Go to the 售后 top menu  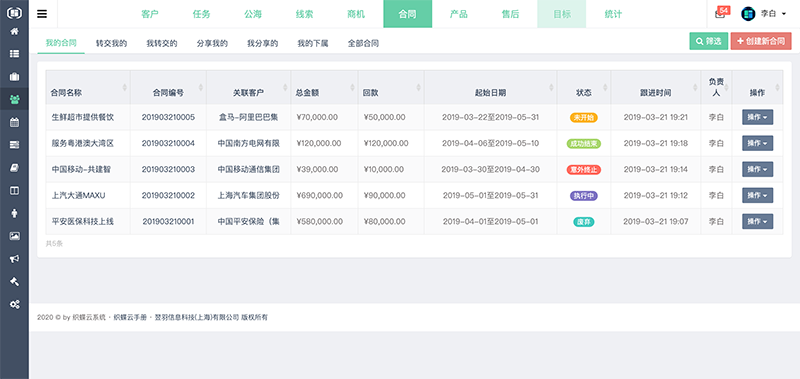tap(510, 14)
